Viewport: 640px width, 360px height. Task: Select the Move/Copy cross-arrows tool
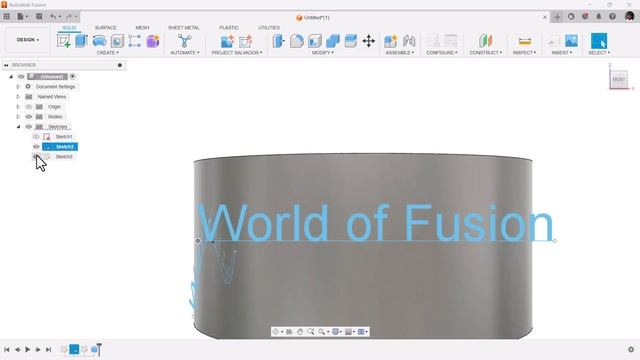click(x=369, y=41)
